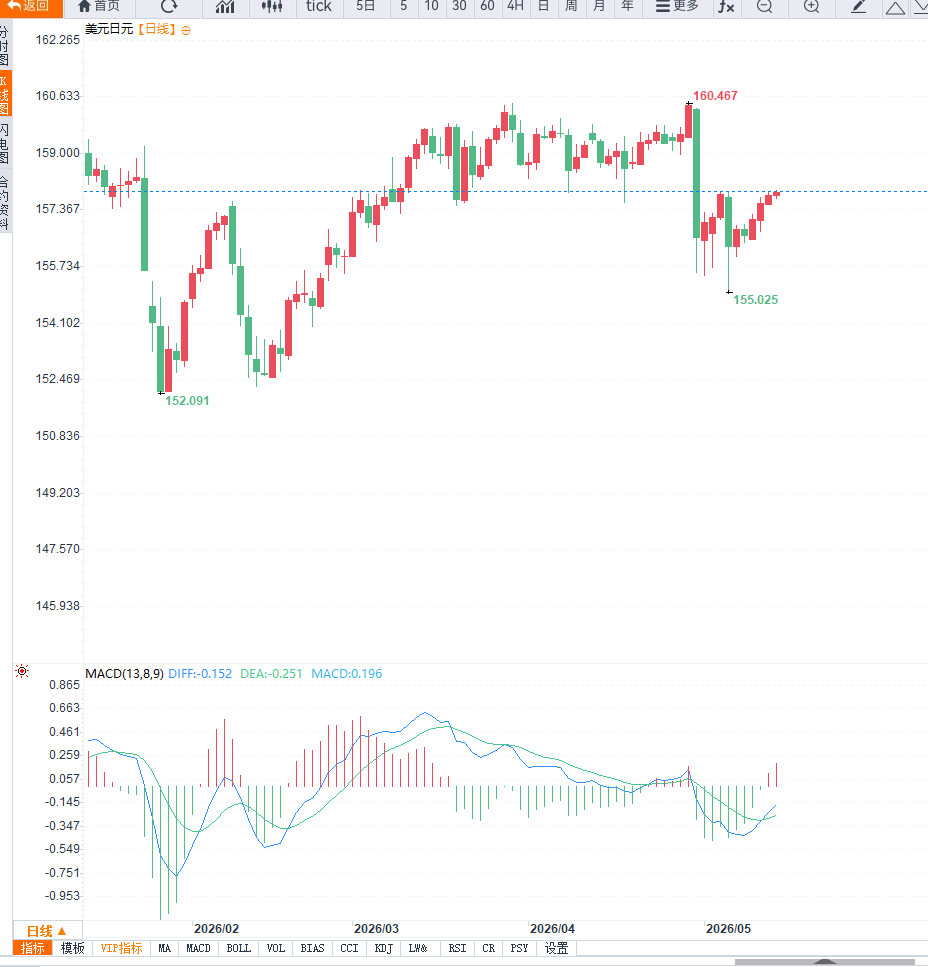Screen dimensions: 928x967
Task: Toggle the orange circle next to 日线 title
Action: click(x=186, y=30)
